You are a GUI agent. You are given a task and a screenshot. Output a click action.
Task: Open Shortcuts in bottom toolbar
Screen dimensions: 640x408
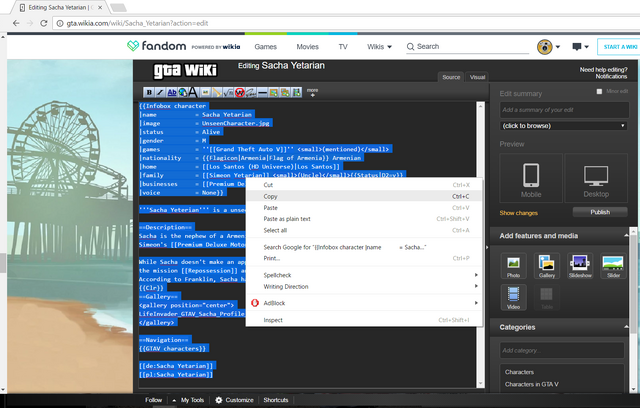[276, 400]
